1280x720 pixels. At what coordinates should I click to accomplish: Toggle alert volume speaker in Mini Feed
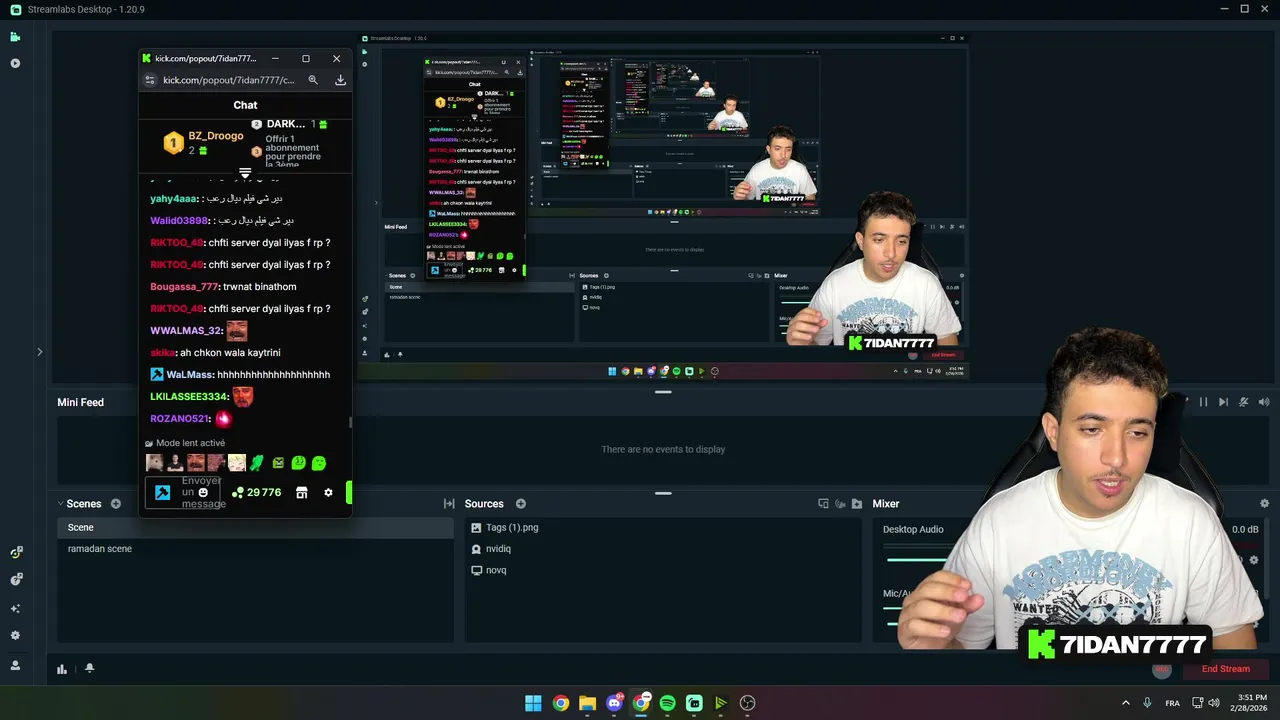tap(1264, 402)
